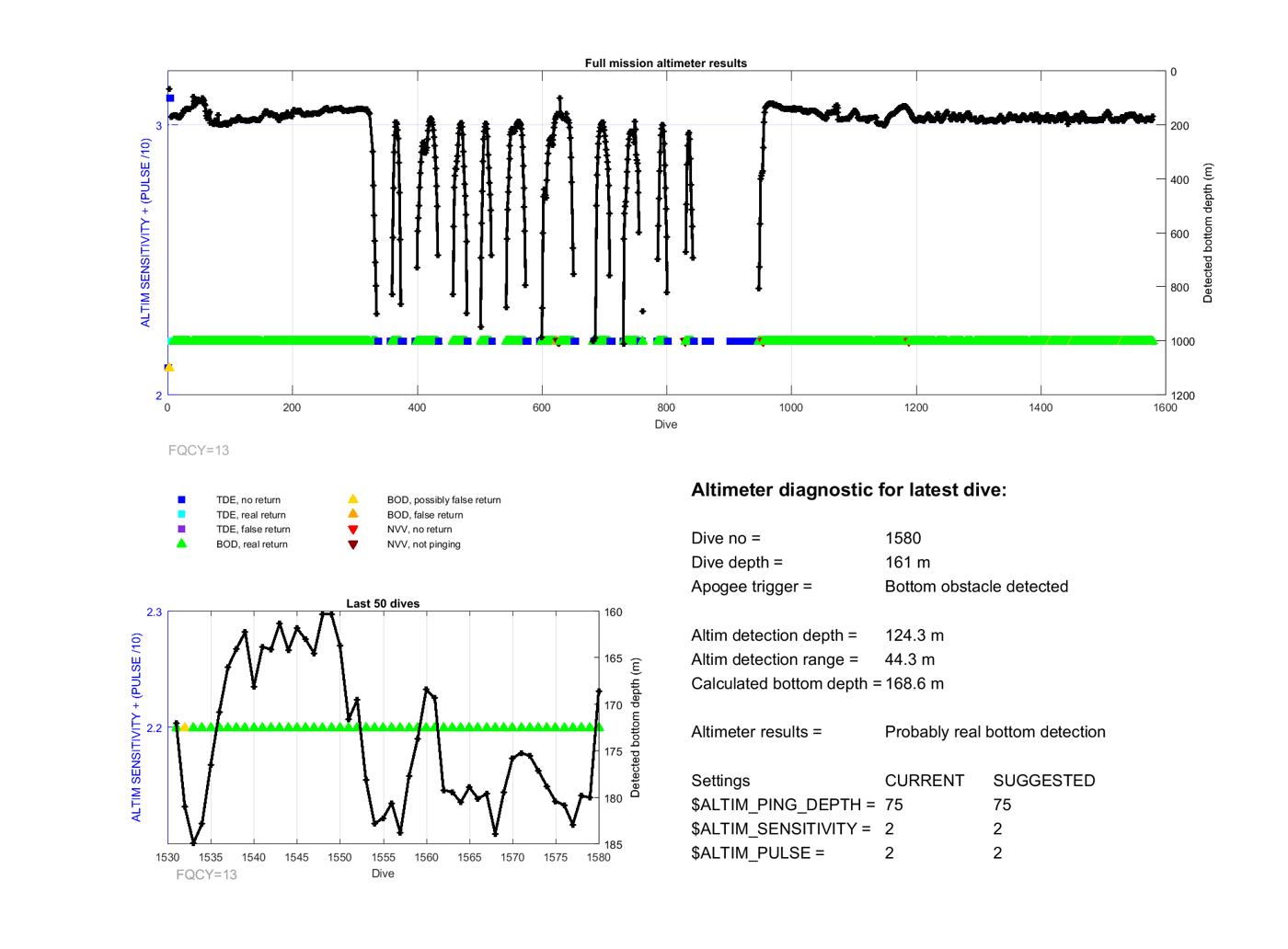The height and width of the screenshot is (949, 1288).
Task: Click the blue 'ALTIM SENSITIVITY + (PULSE /10)' label of Last 50 dives chart
Action: click(137, 727)
